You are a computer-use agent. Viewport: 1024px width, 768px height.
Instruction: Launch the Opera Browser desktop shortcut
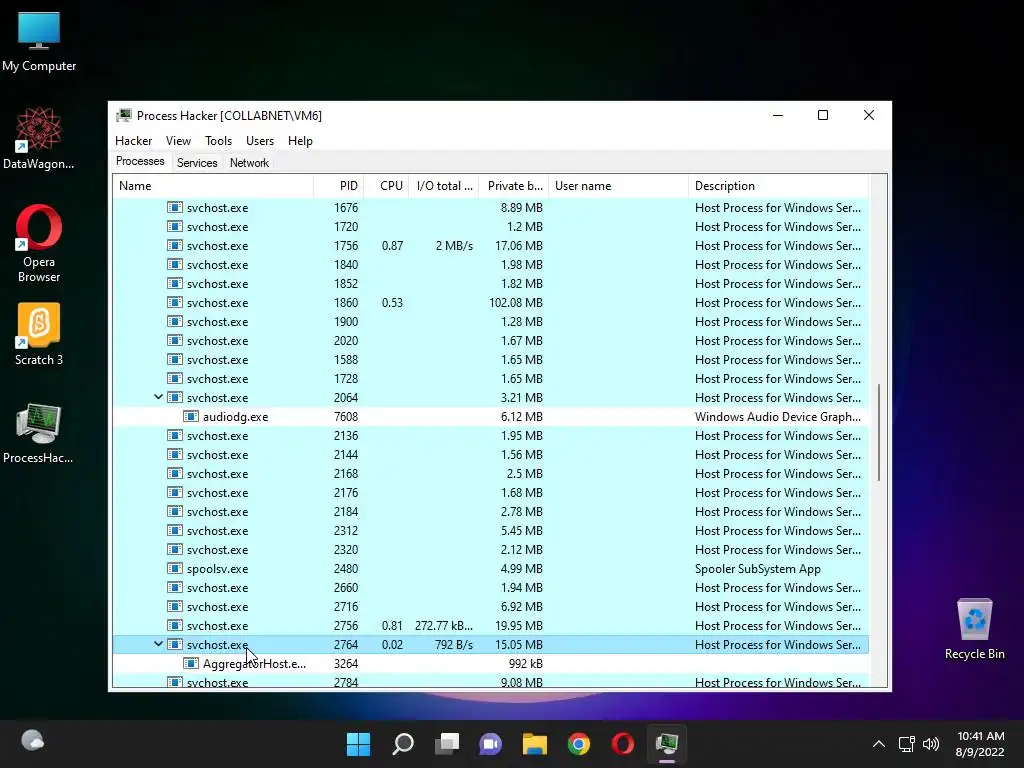tap(39, 244)
